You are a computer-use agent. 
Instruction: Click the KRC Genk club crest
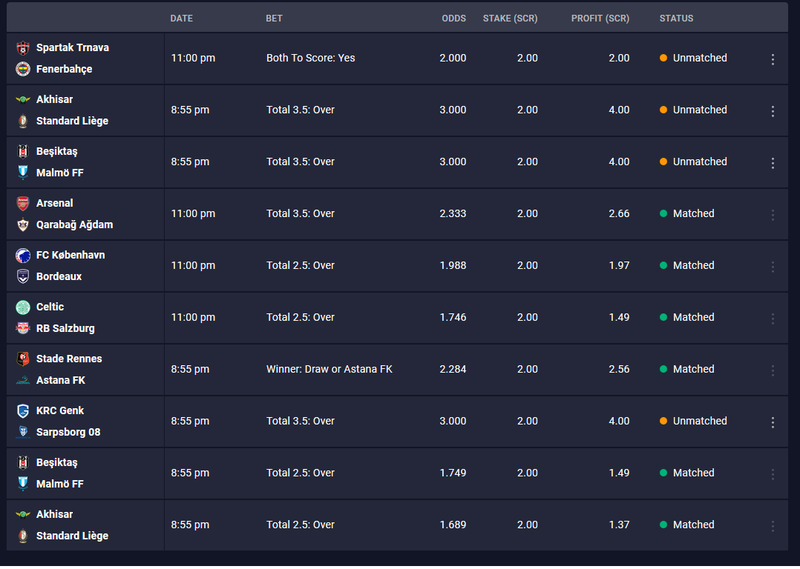(22, 411)
